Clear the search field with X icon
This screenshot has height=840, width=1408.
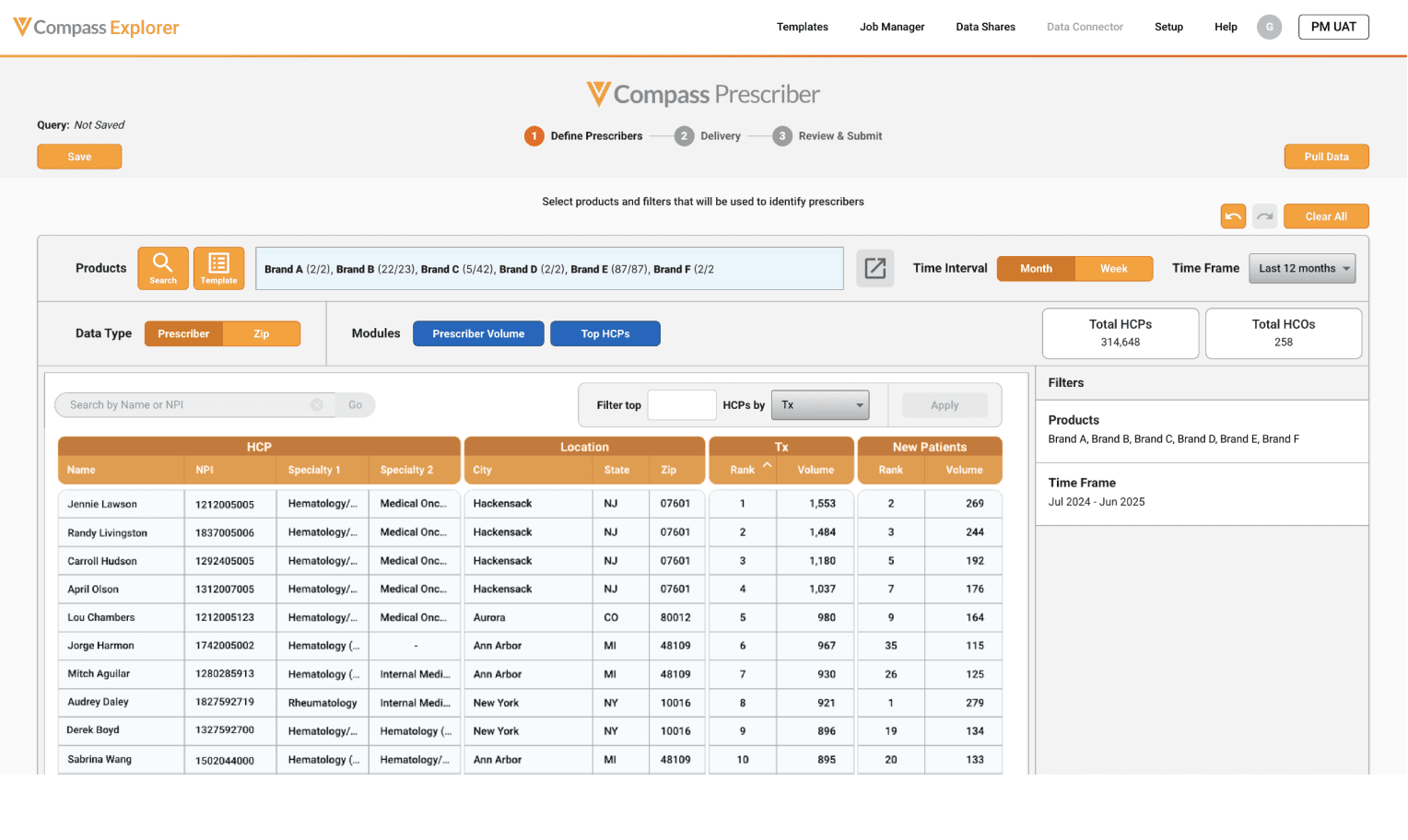[317, 405]
